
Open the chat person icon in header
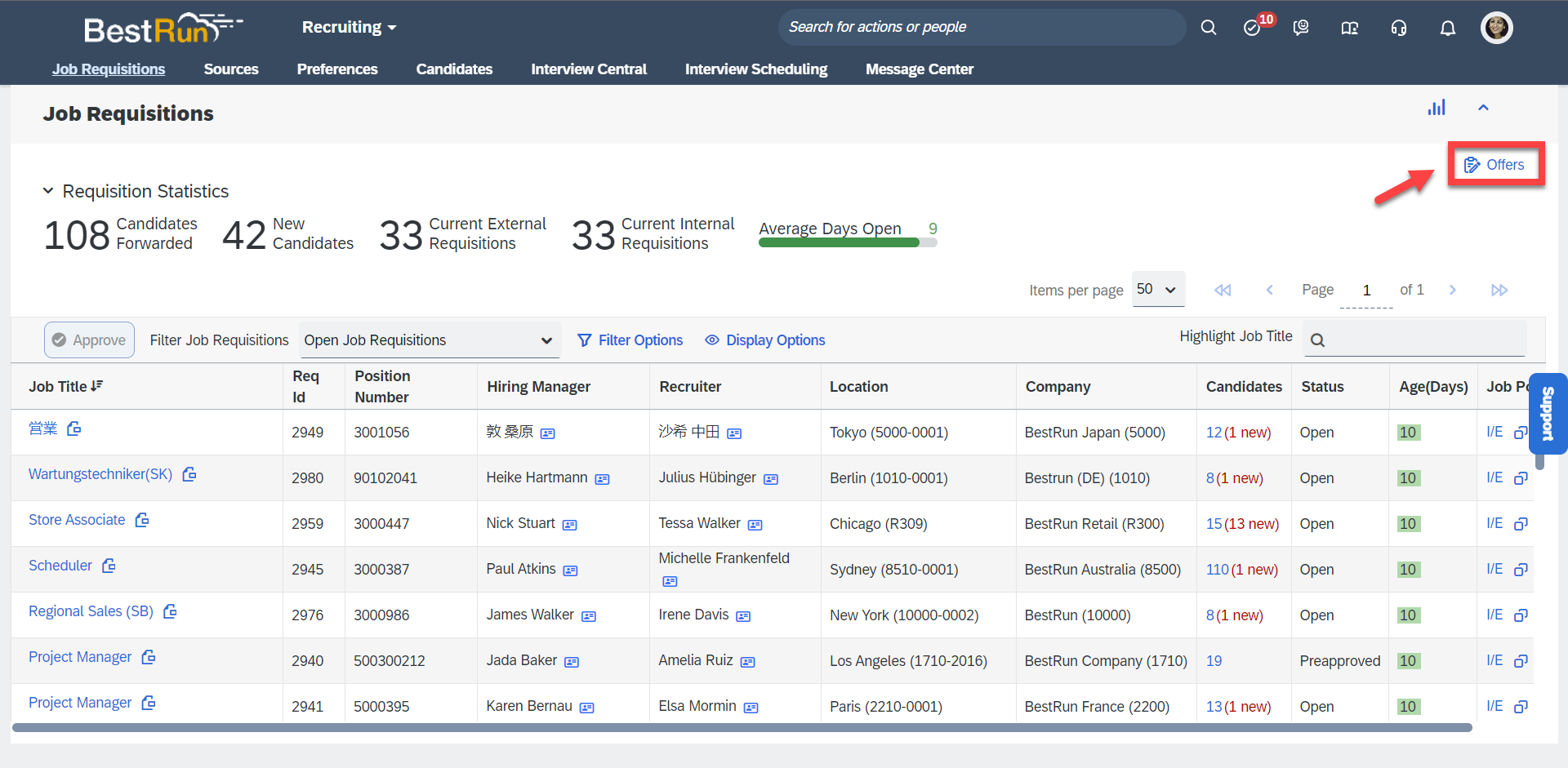point(1301,28)
